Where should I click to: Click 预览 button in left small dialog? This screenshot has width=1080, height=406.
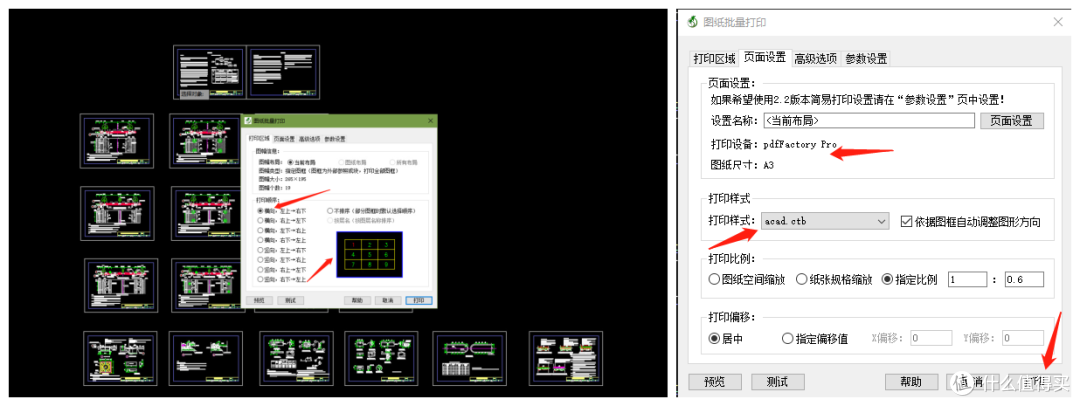click(259, 301)
